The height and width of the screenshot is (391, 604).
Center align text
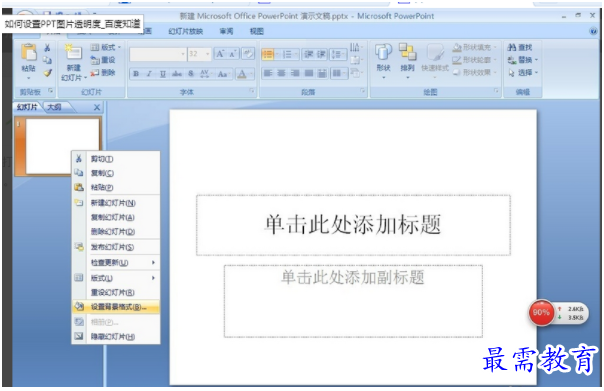[x=282, y=73]
